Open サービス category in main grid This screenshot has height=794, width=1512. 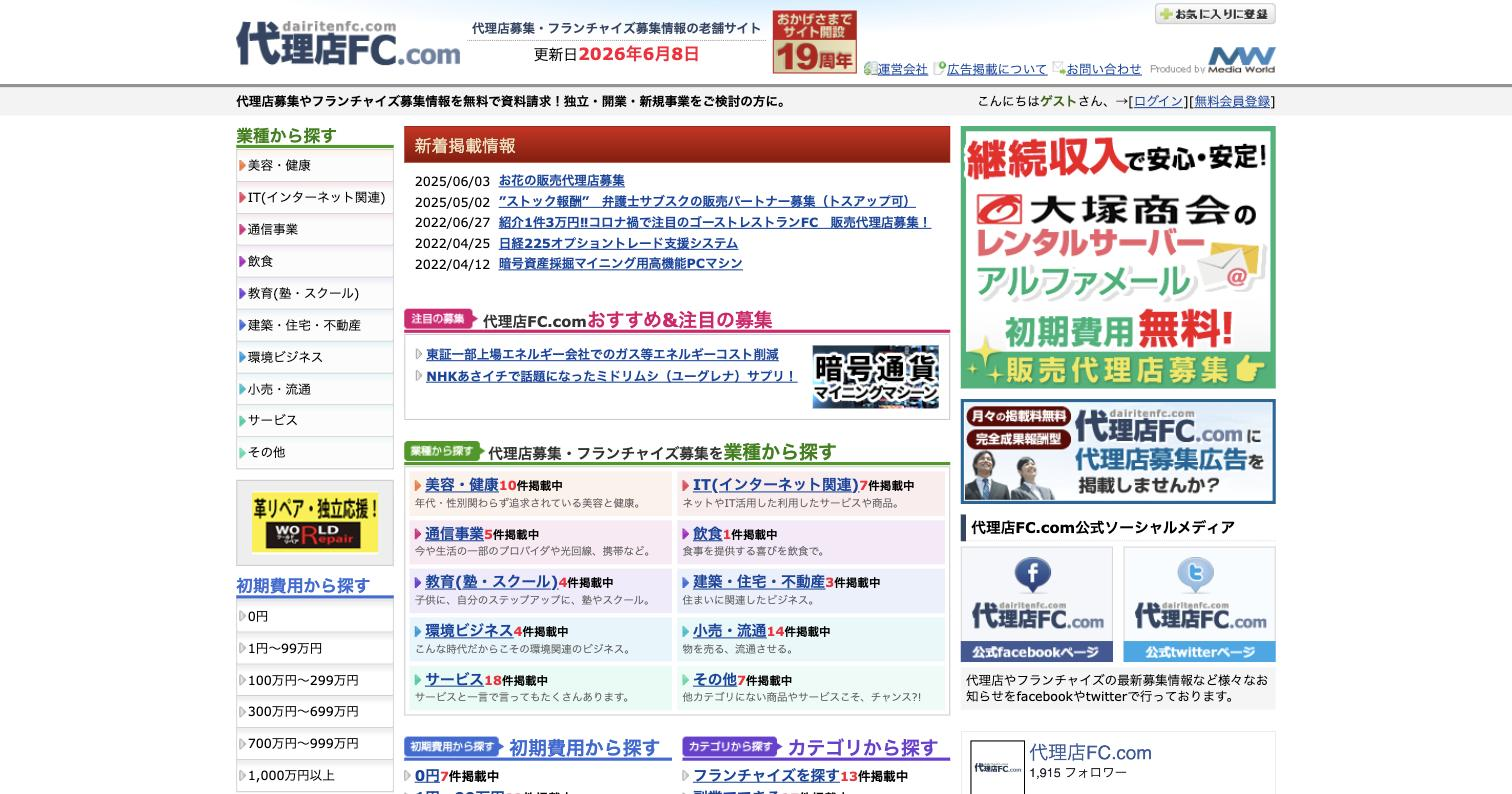pos(454,680)
